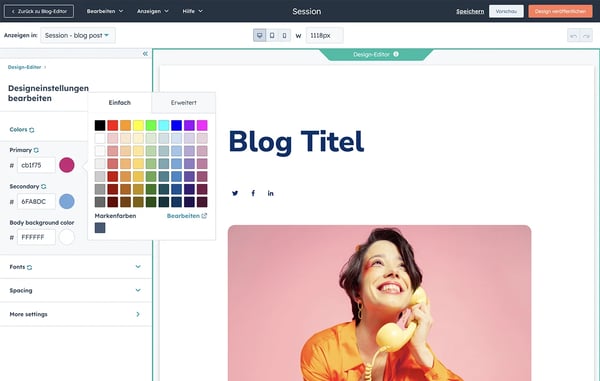Pick the magenta palette swatch
This screenshot has height=381, width=600.
click(202, 125)
